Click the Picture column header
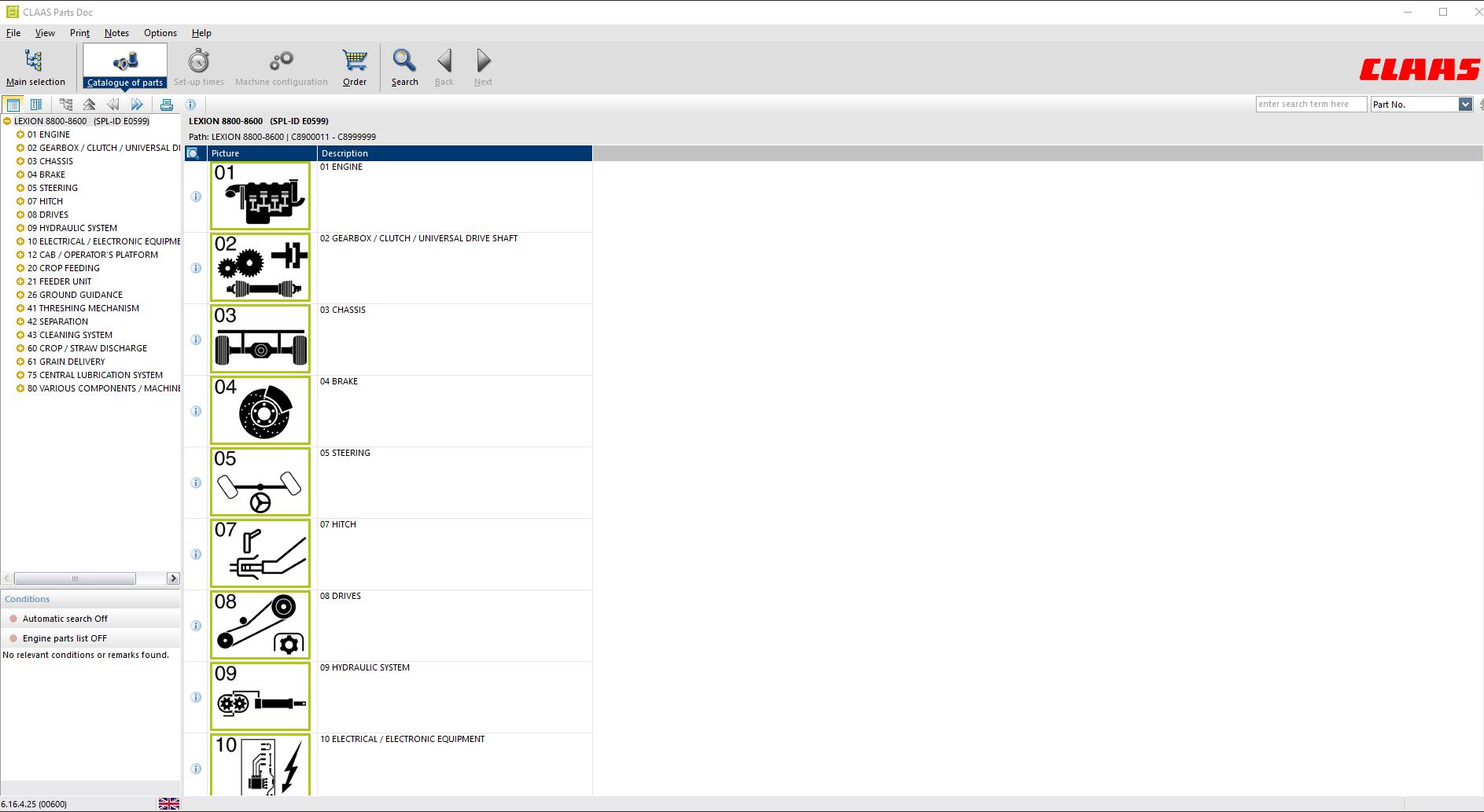 click(263, 153)
